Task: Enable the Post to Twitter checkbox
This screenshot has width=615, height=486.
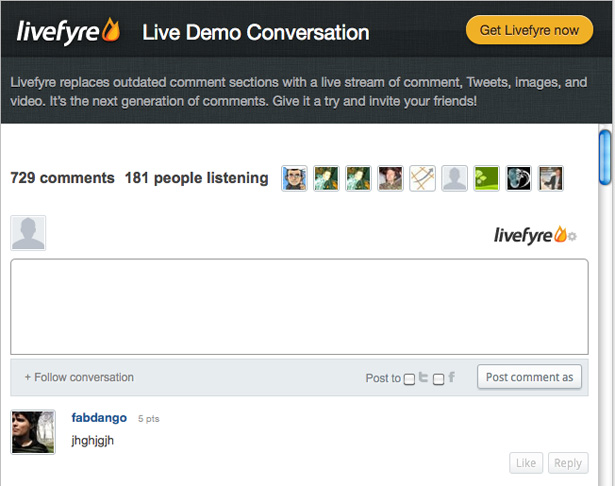Action: [409, 379]
